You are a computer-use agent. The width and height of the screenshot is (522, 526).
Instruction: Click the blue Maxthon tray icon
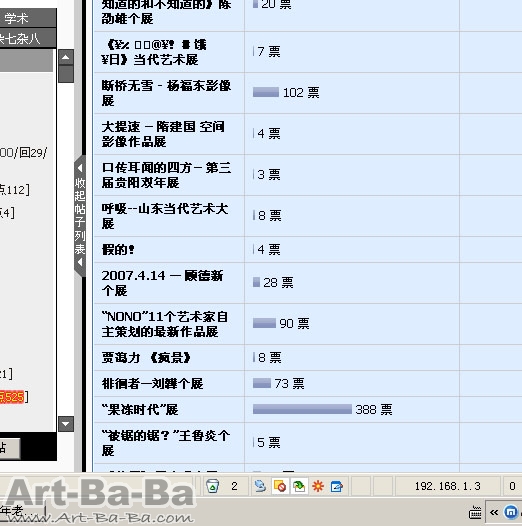point(511,512)
